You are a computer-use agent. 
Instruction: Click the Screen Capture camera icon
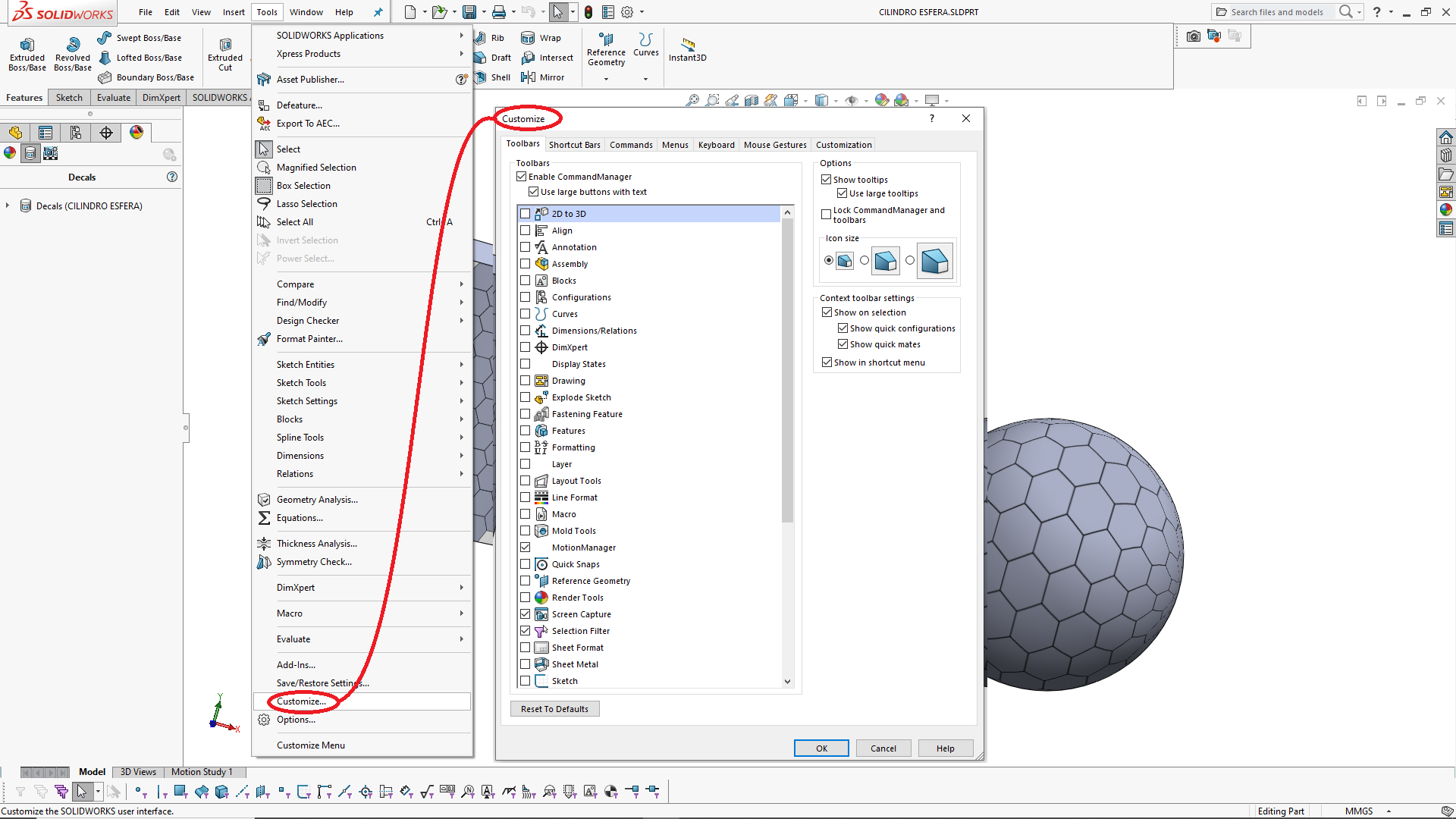click(x=1194, y=36)
